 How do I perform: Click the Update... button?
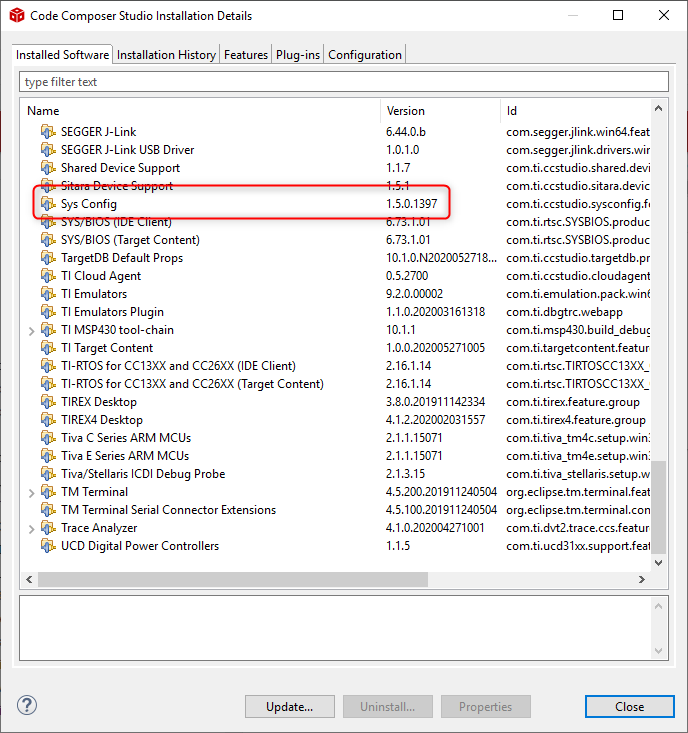point(290,706)
